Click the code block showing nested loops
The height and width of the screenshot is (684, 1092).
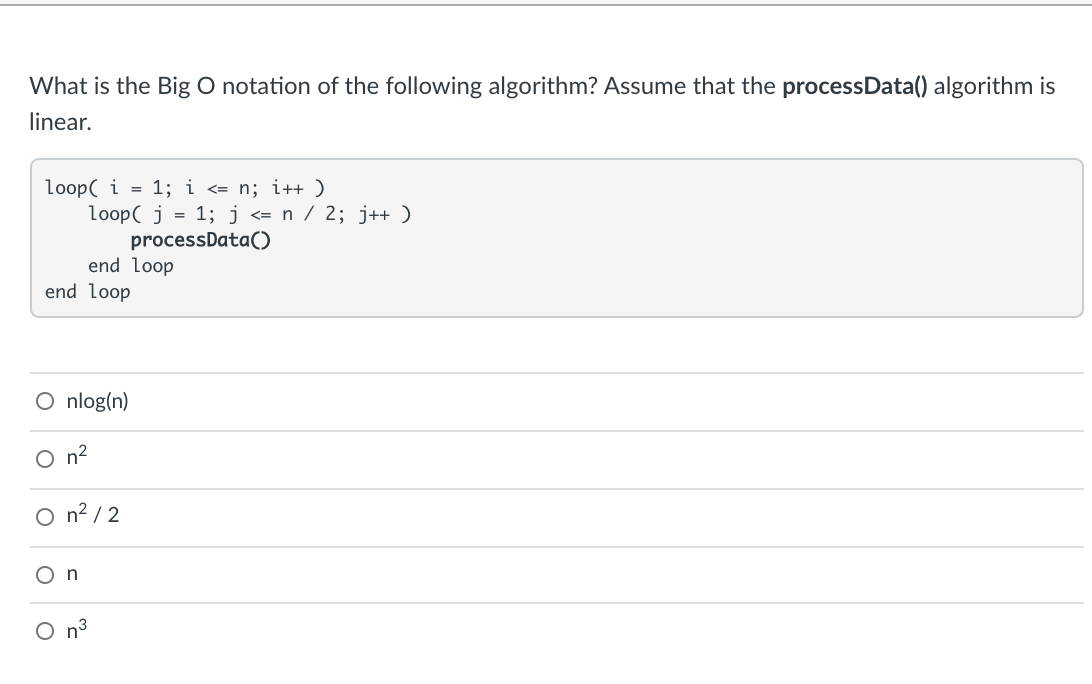[x=550, y=237]
